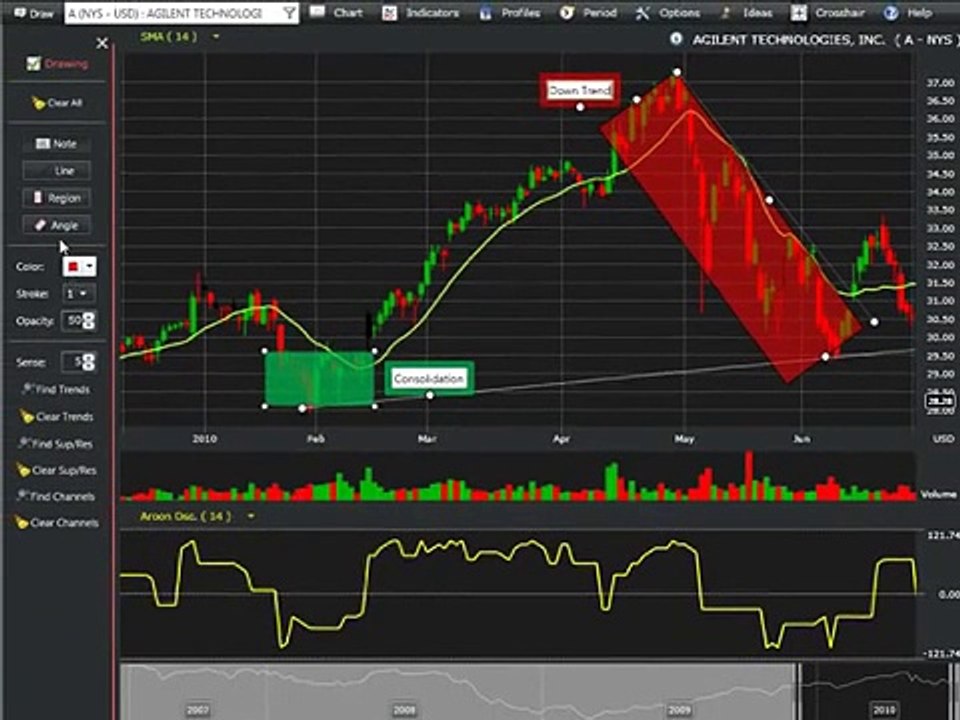Image resolution: width=960 pixels, height=720 pixels.
Task: Select the Note drawing tool
Action: 56,144
